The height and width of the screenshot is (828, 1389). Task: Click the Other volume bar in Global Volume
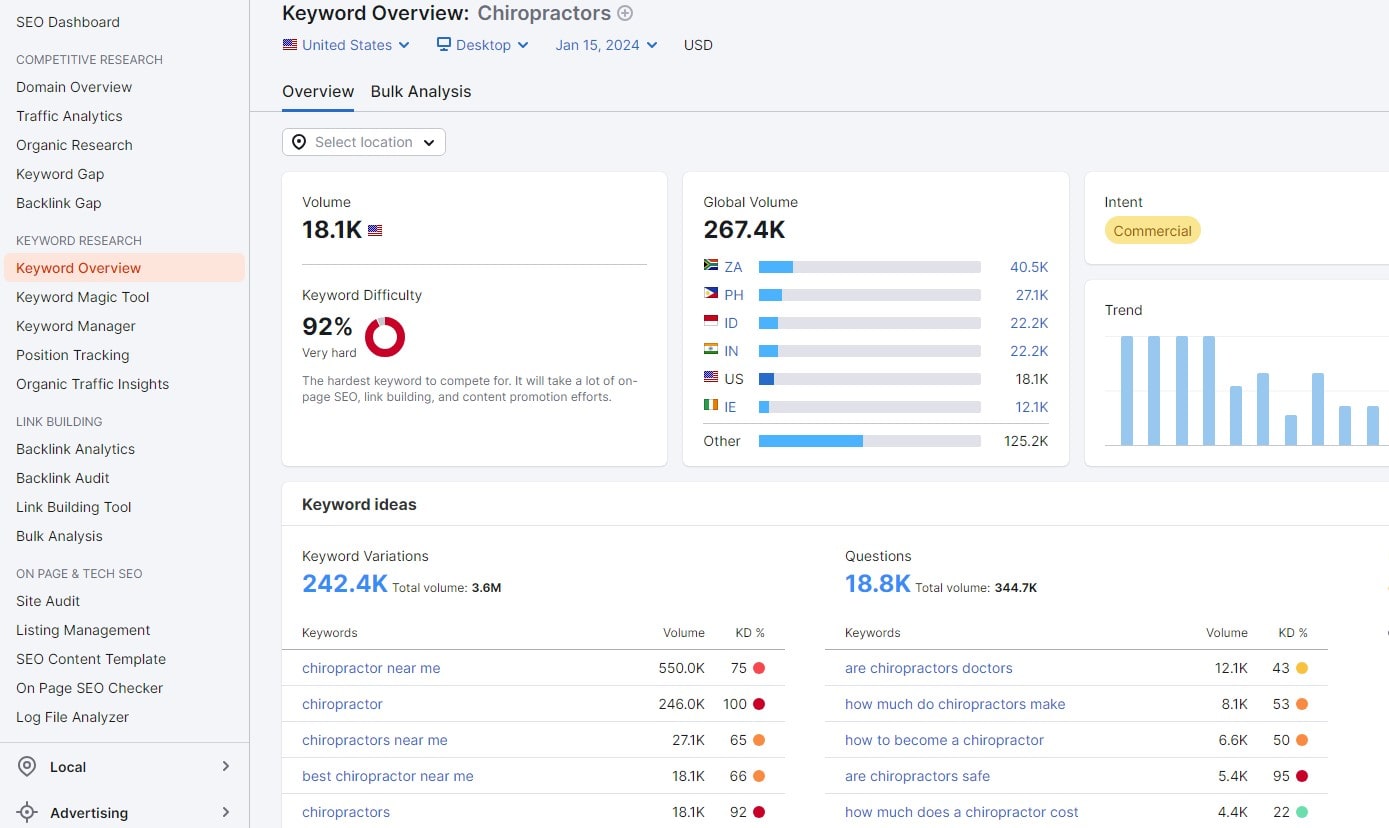tap(870, 441)
